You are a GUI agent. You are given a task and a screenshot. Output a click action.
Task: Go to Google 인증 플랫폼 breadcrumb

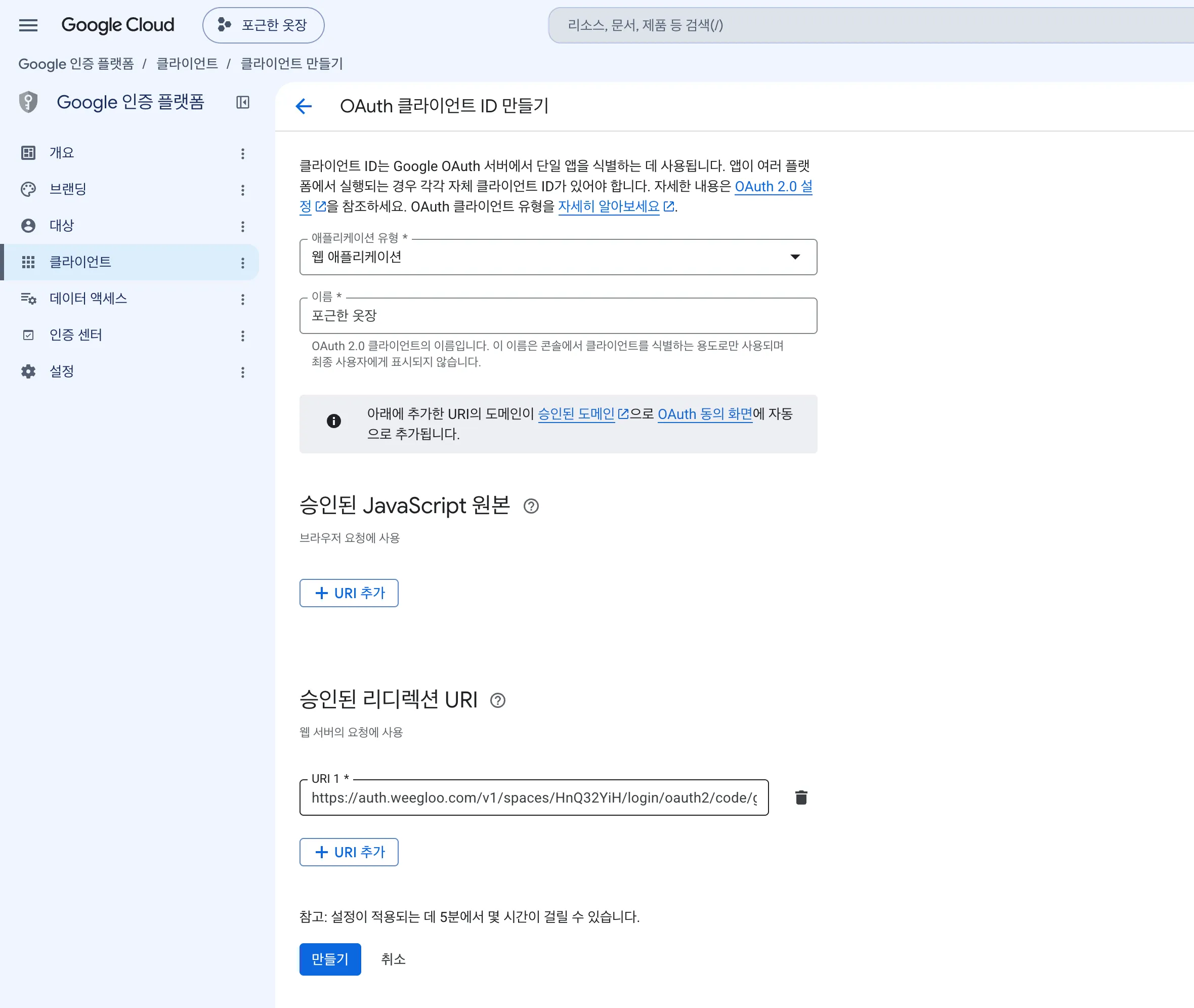(76, 63)
